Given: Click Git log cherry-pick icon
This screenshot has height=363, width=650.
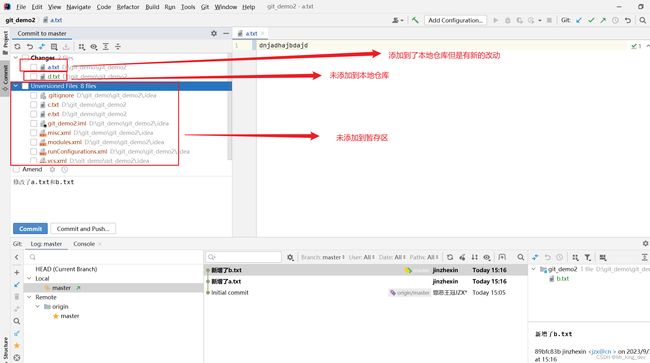Looking at the screenshot, I should 462,257.
